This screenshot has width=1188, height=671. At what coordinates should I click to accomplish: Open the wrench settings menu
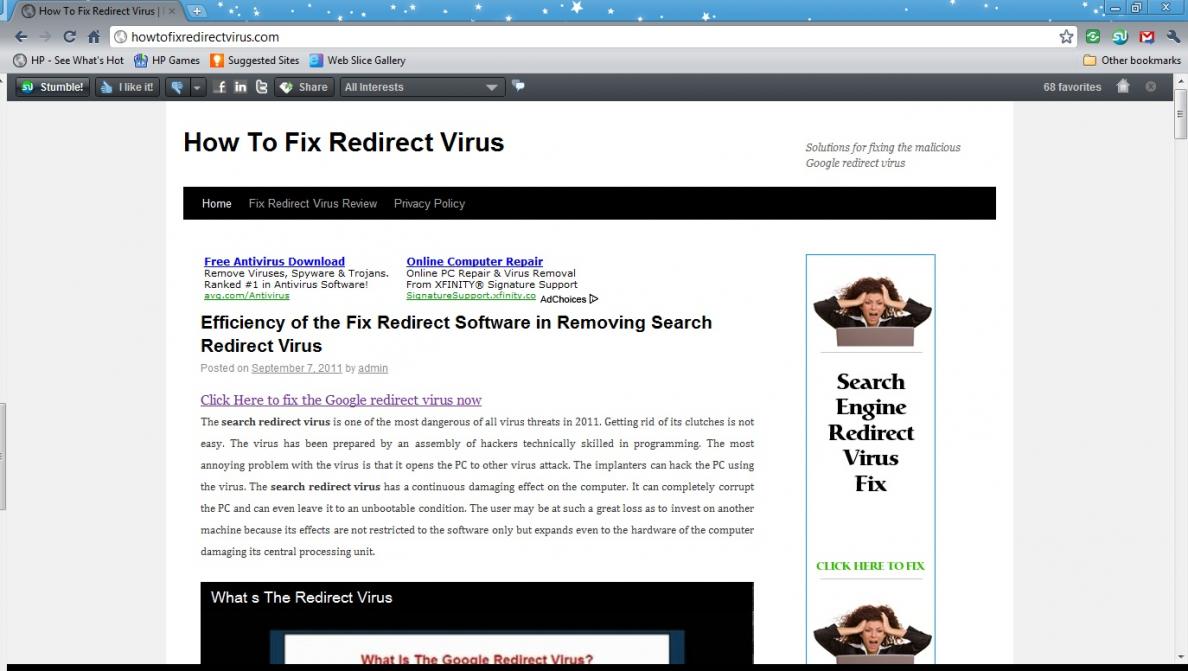1173,36
